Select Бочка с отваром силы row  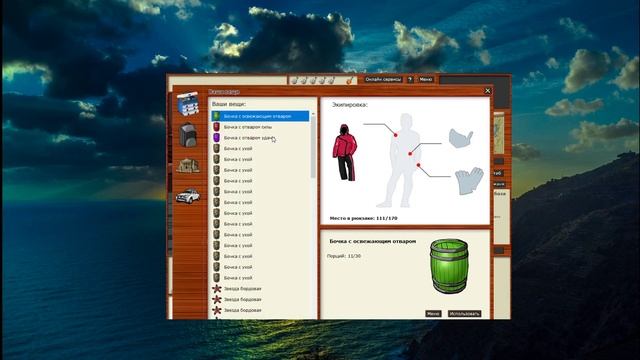click(x=260, y=127)
